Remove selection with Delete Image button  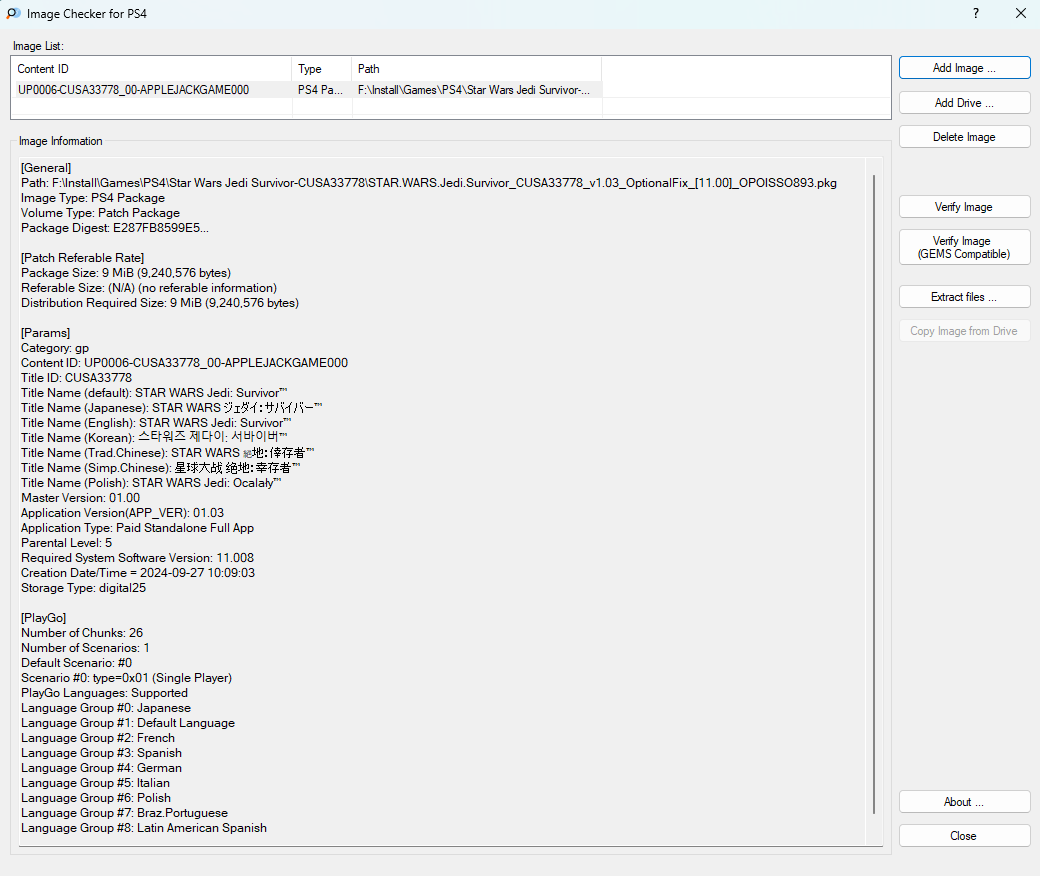(x=964, y=137)
